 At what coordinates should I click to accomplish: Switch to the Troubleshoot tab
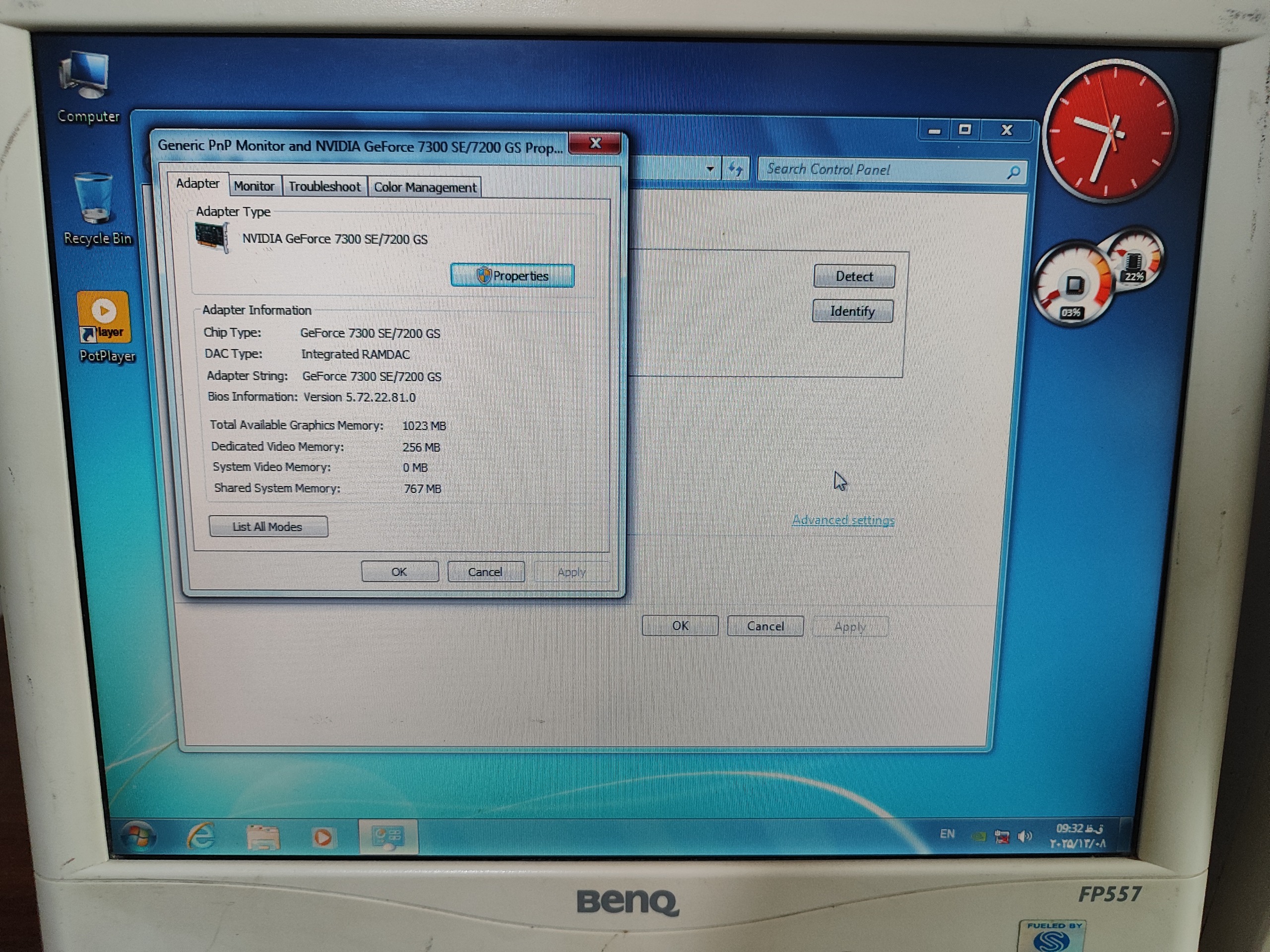[x=324, y=186]
